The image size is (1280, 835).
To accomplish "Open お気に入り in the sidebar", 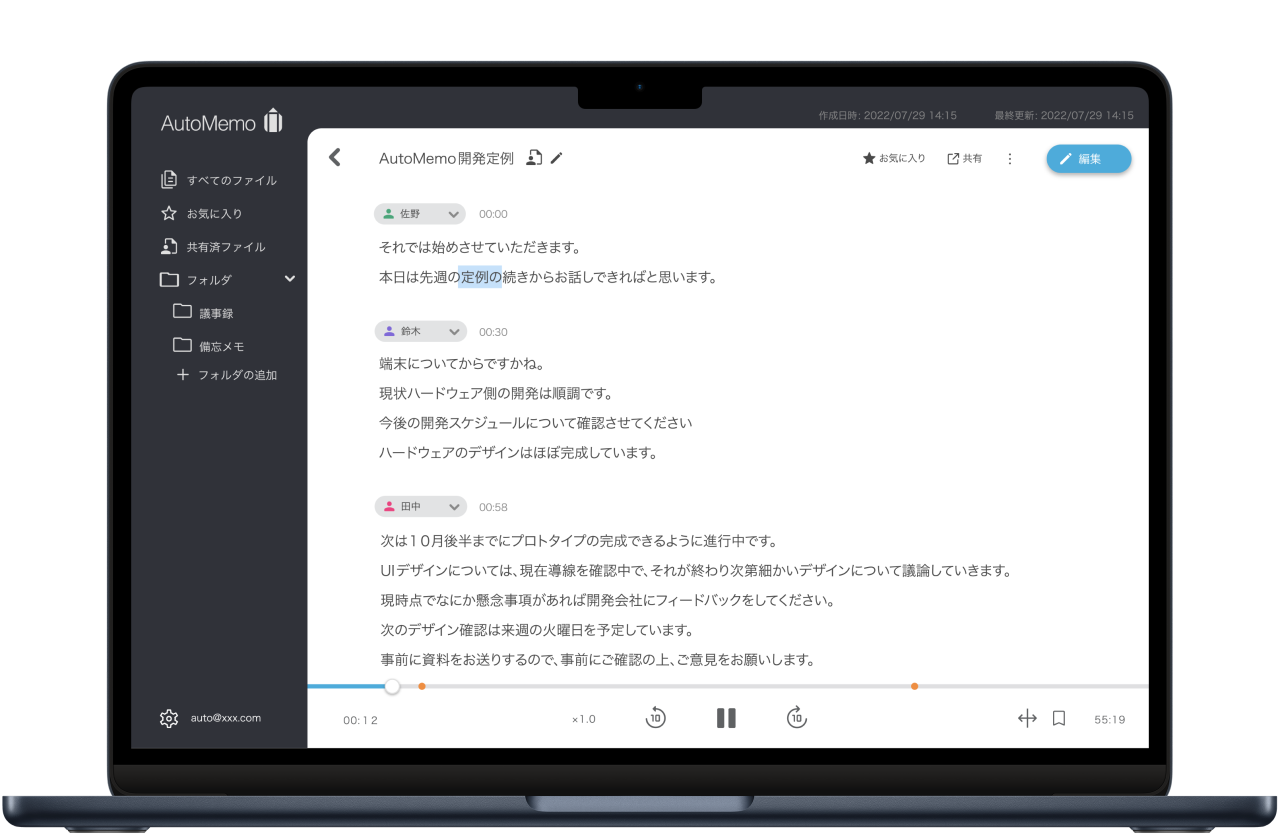I will tap(202, 214).
